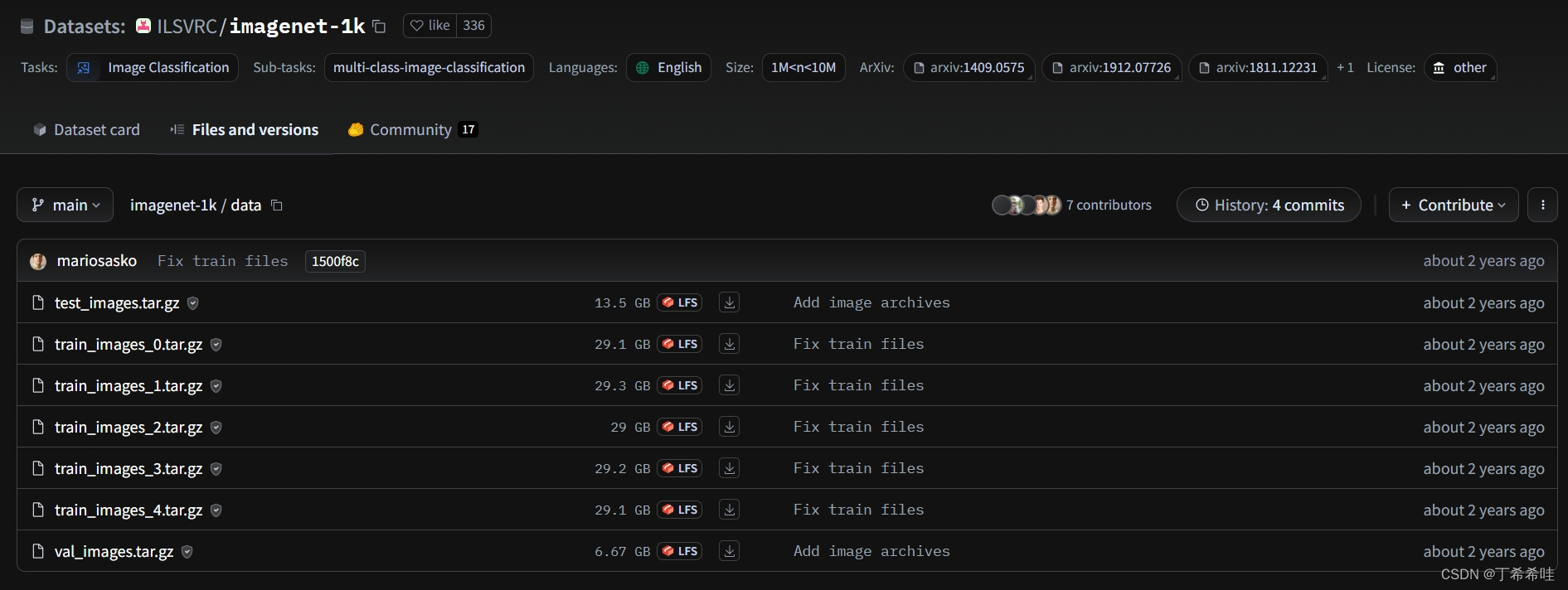
Task: Click security shield icon beside train_images_0.tar.gz
Action: [x=216, y=345]
